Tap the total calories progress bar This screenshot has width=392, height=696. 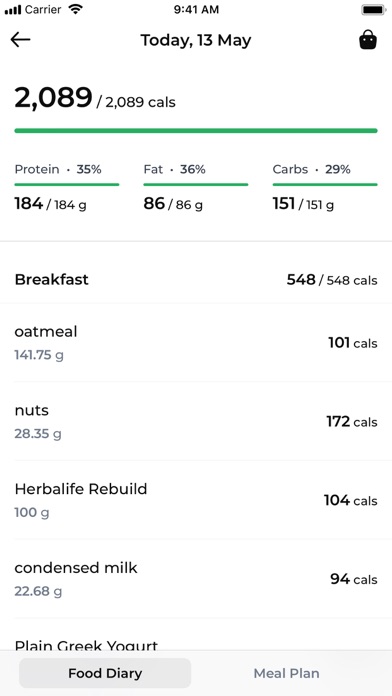click(196, 130)
